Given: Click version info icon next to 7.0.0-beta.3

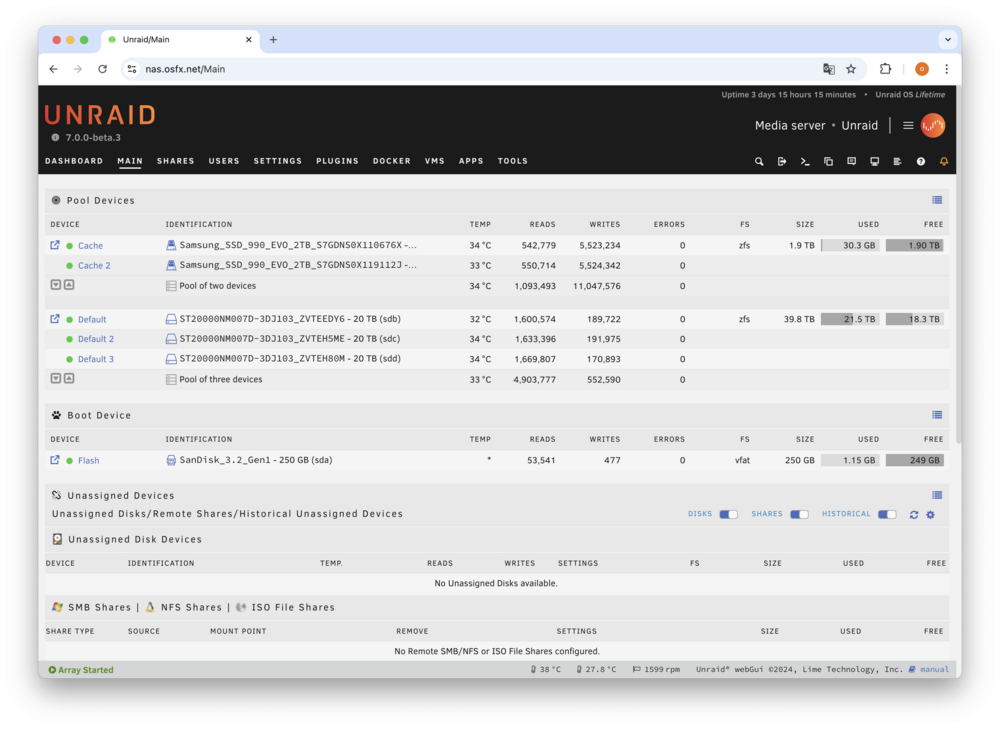Looking at the screenshot, I should pos(55,138).
